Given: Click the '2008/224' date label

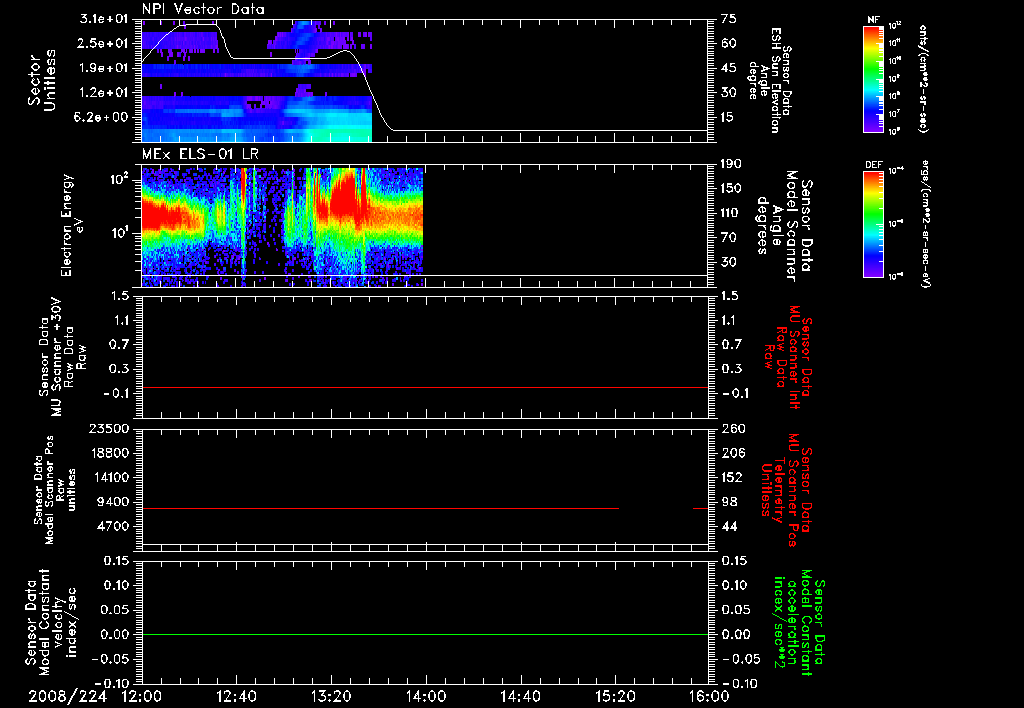Looking at the screenshot, I should 67,696.
